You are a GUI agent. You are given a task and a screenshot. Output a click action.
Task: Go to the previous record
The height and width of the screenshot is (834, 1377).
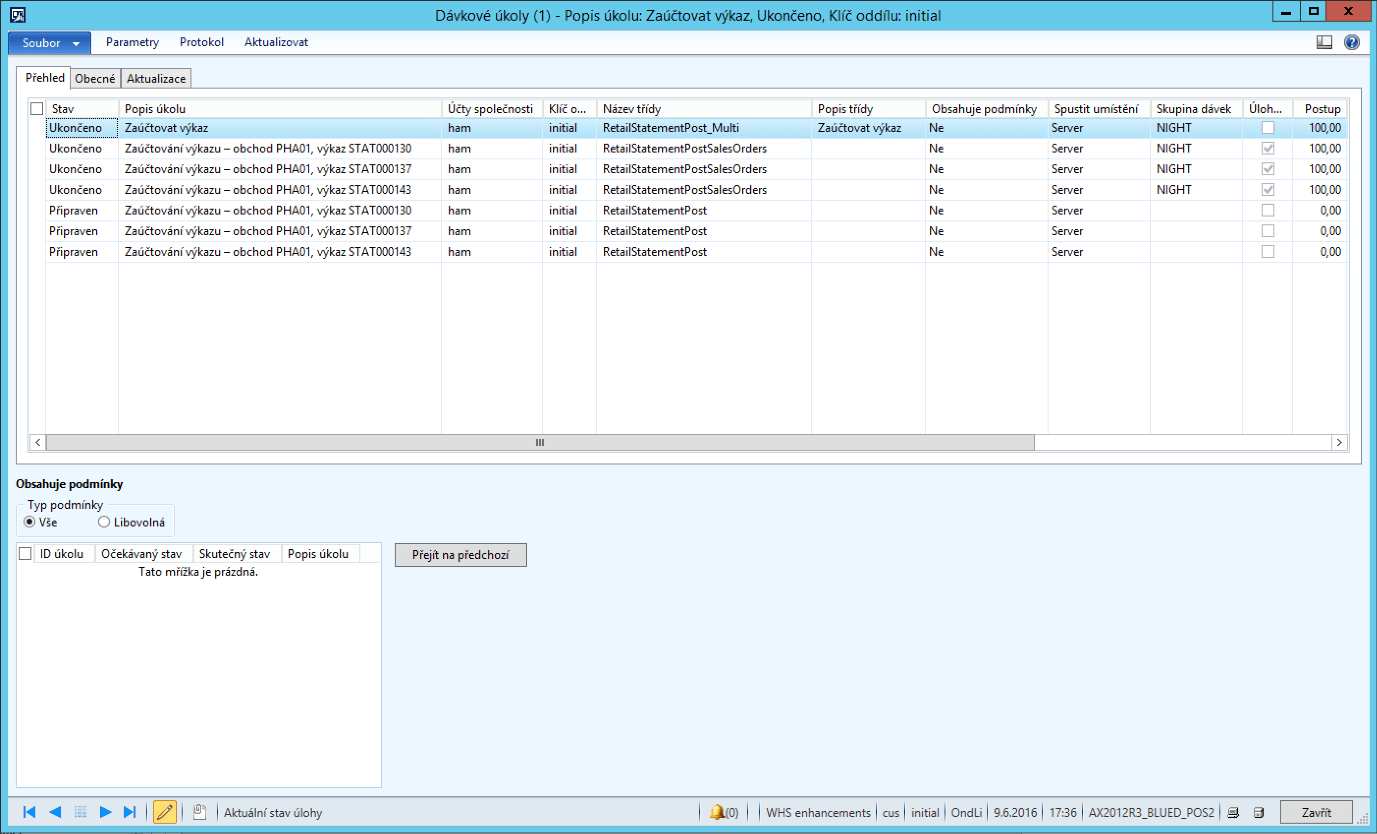pyautogui.click(x=53, y=812)
